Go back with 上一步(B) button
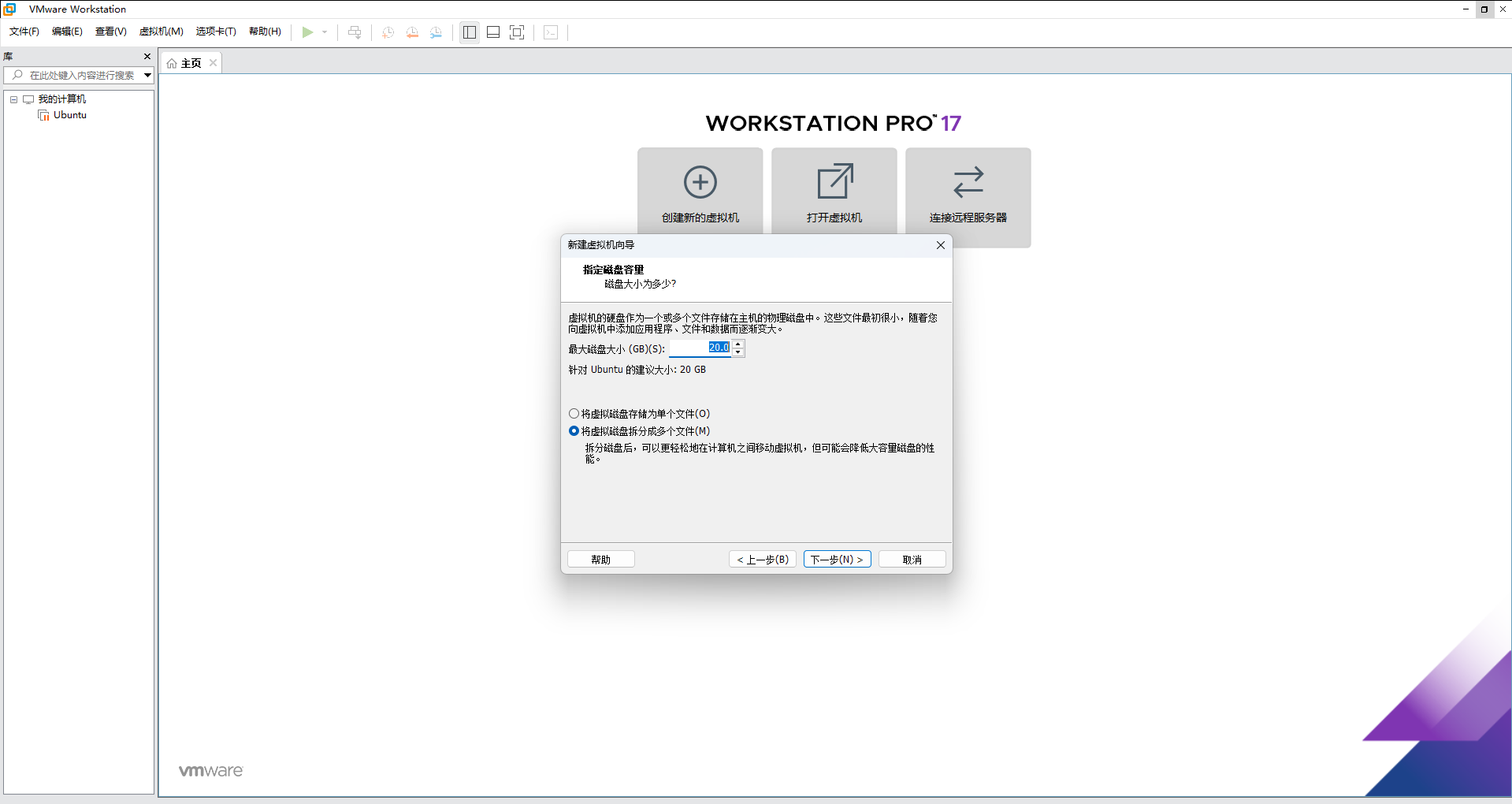The image size is (1512, 804). pyautogui.click(x=763, y=560)
